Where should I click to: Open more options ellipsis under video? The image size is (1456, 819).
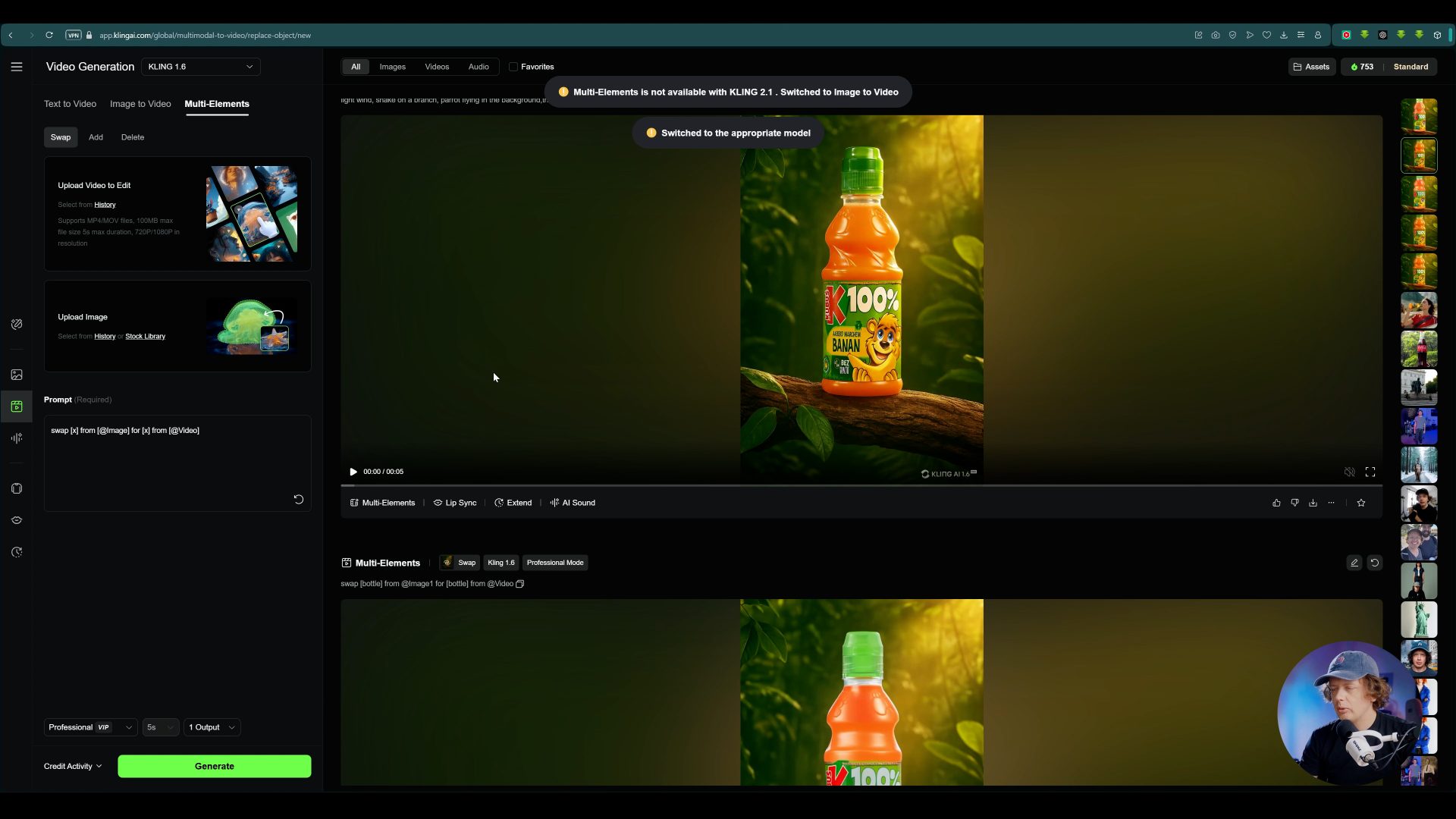point(1331,503)
